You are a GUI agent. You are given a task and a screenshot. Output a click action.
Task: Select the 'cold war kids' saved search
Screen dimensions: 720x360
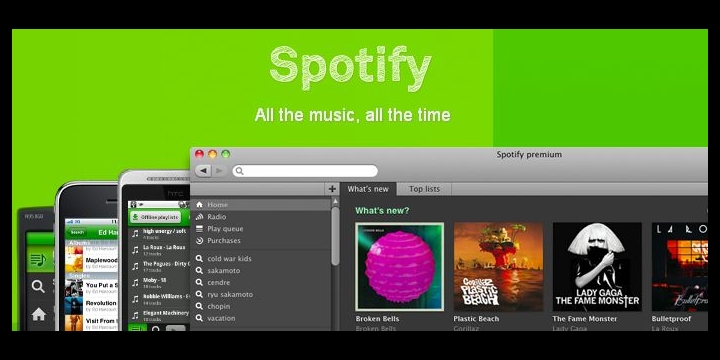click(x=229, y=259)
